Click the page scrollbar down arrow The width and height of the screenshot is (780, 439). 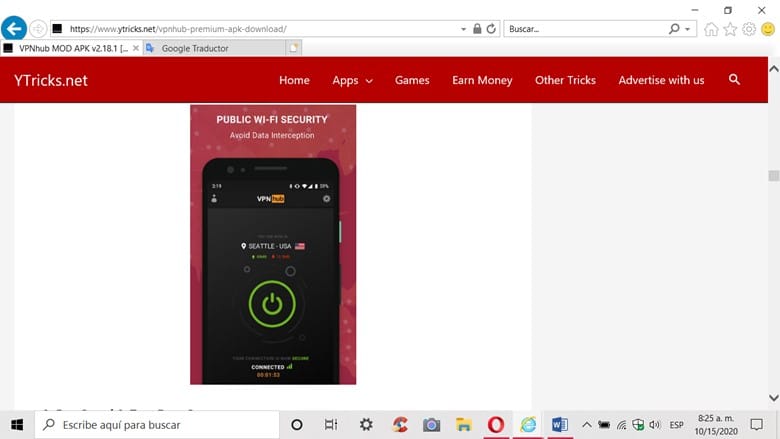coord(774,398)
